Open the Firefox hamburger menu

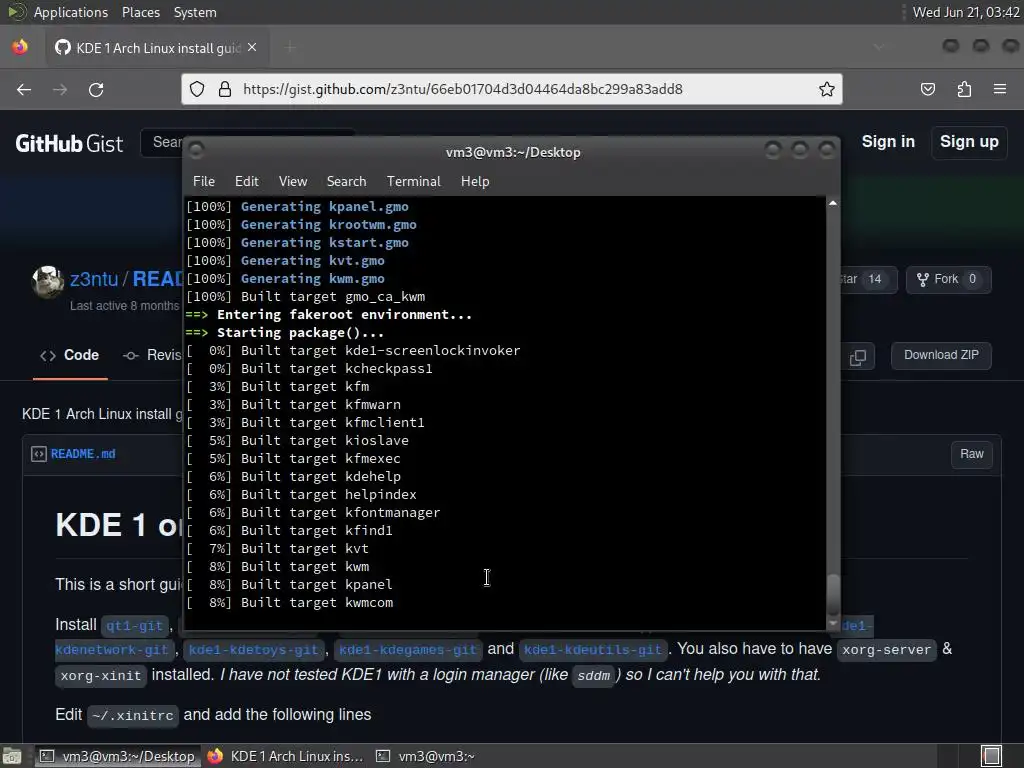coord(1000,89)
